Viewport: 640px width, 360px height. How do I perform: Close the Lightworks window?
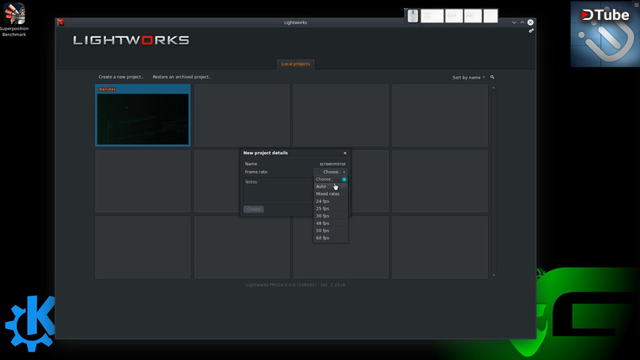tap(530, 22)
